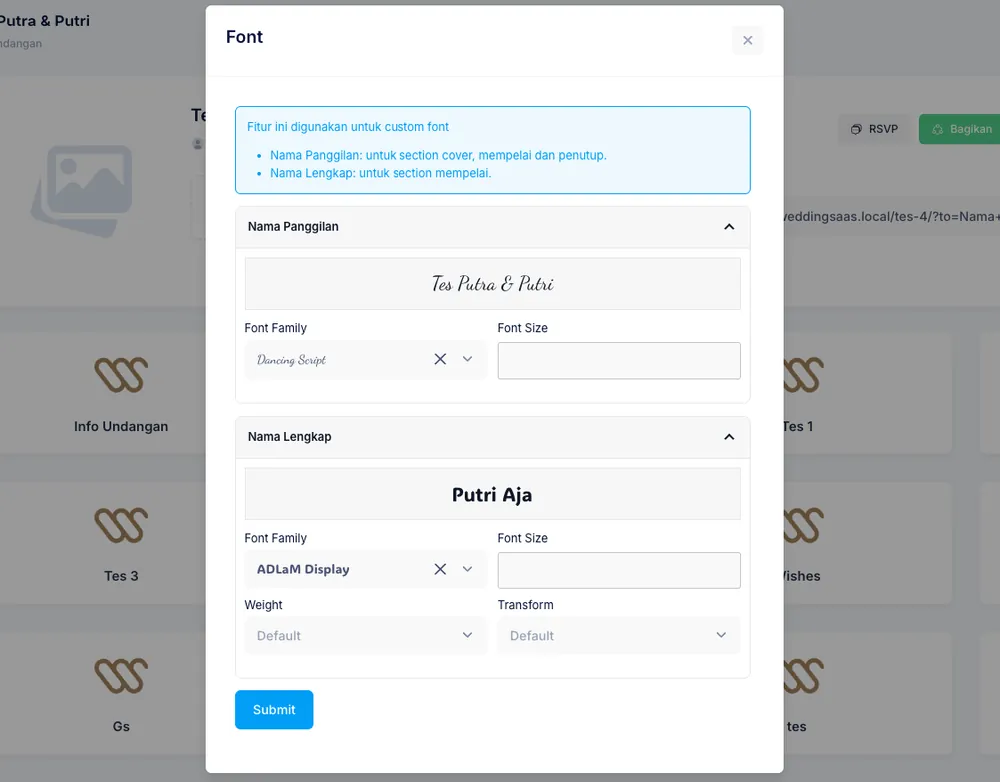Click the Tes Putra & Putri preview
The image size is (1000, 782).
click(492, 284)
